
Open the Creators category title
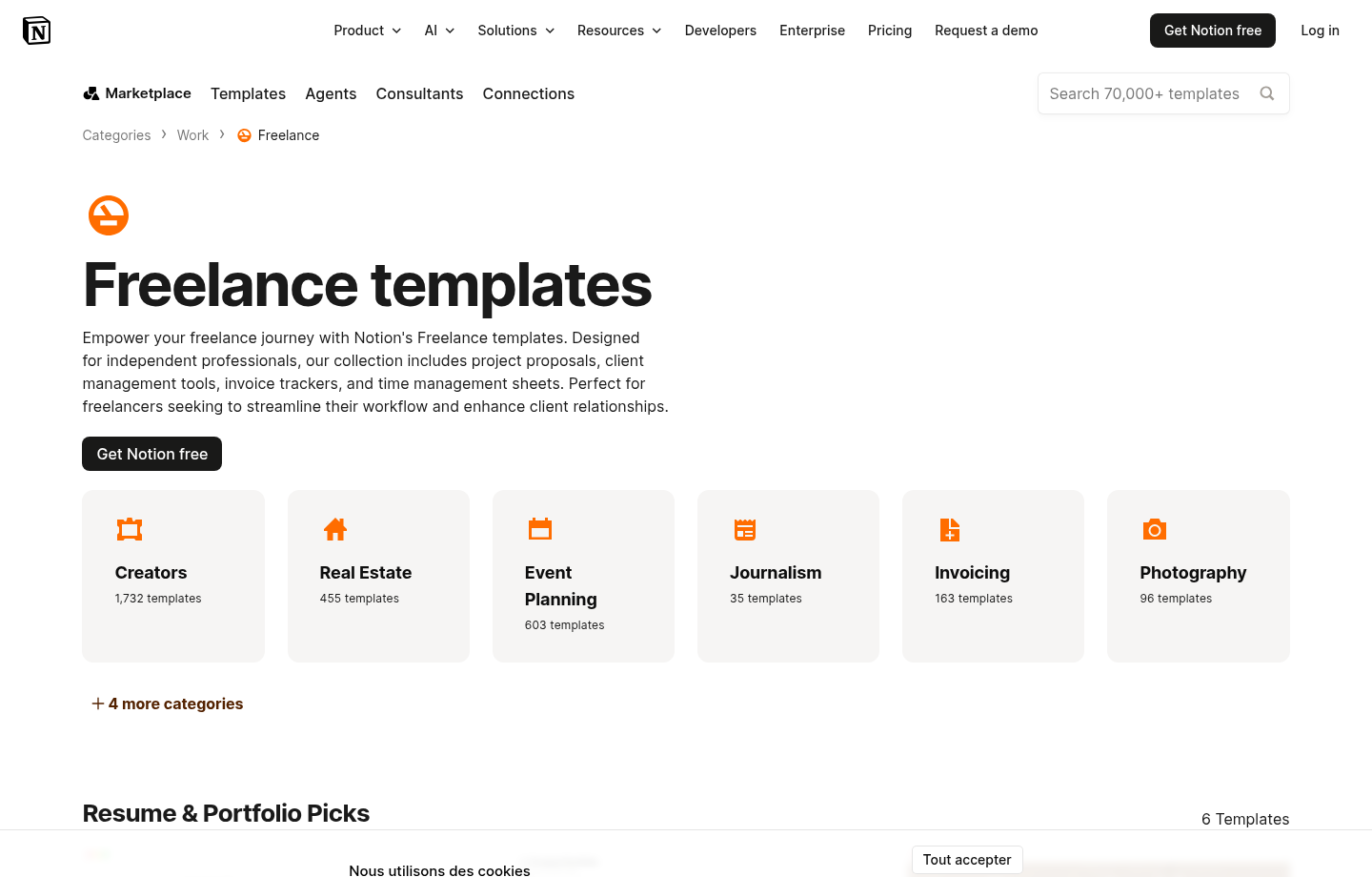(151, 573)
